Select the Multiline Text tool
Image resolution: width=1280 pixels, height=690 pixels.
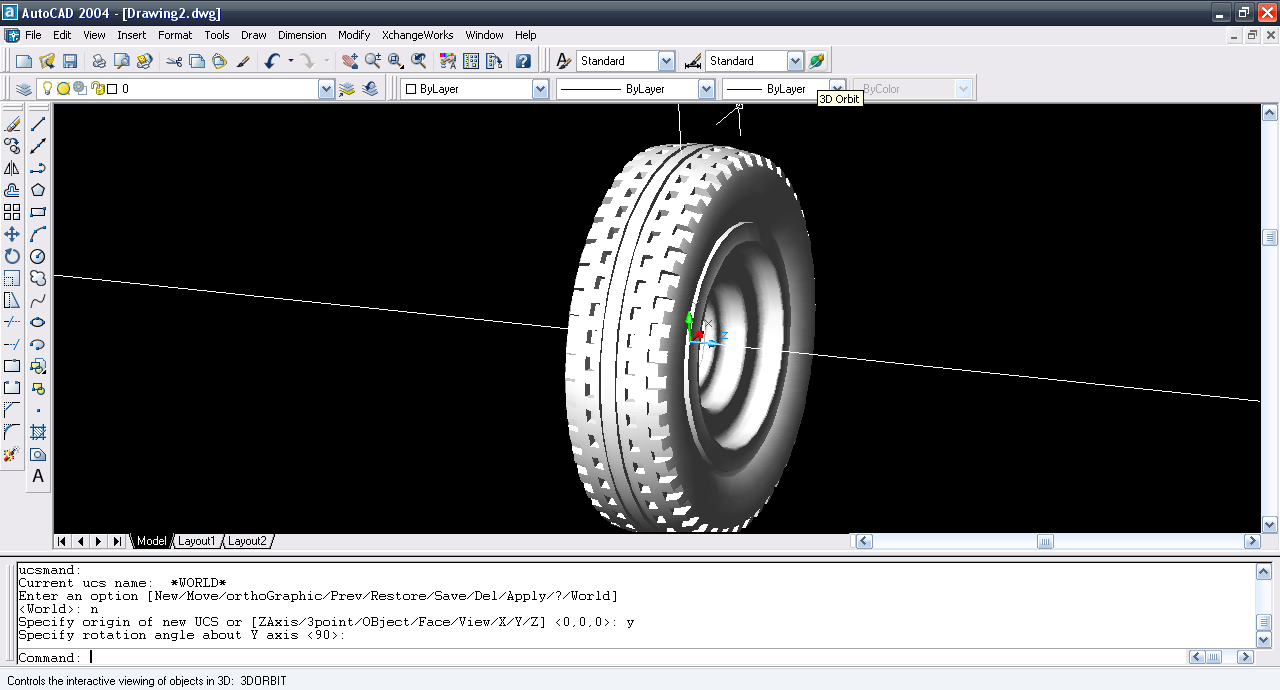point(38,476)
